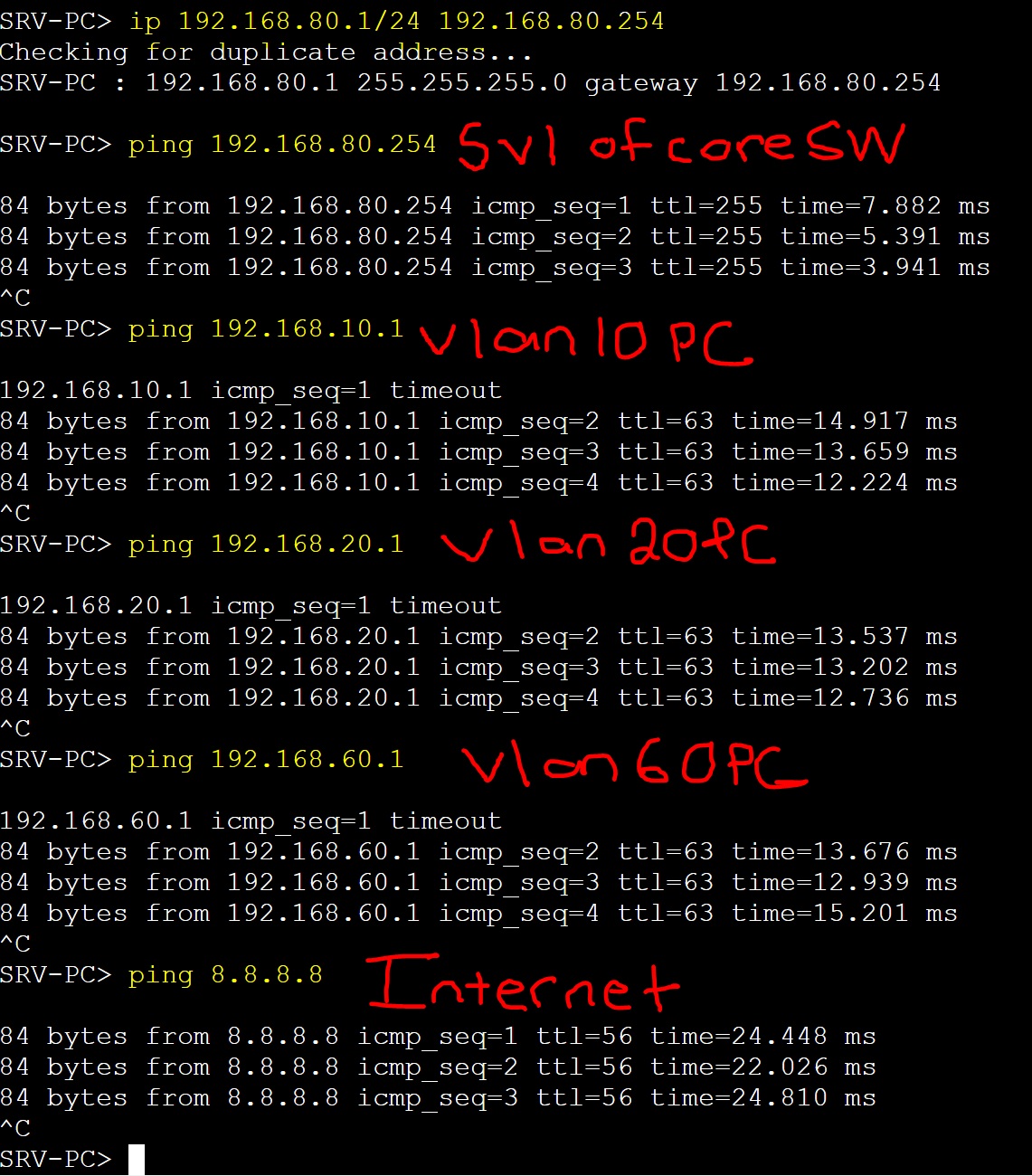Viewport: 1032px width, 1176px height.
Task: Click the 'ping 8.8.8.8' command text
Action: [x=225, y=975]
